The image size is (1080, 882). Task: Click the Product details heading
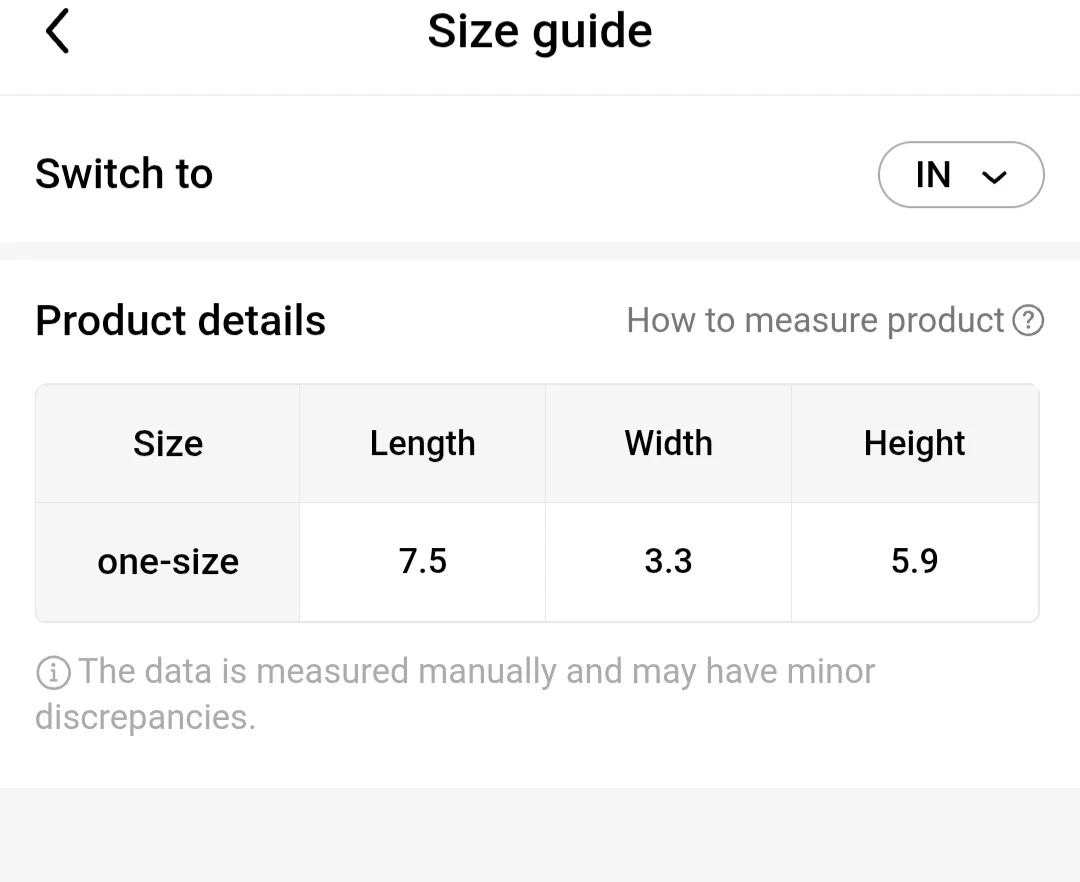point(180,321)
